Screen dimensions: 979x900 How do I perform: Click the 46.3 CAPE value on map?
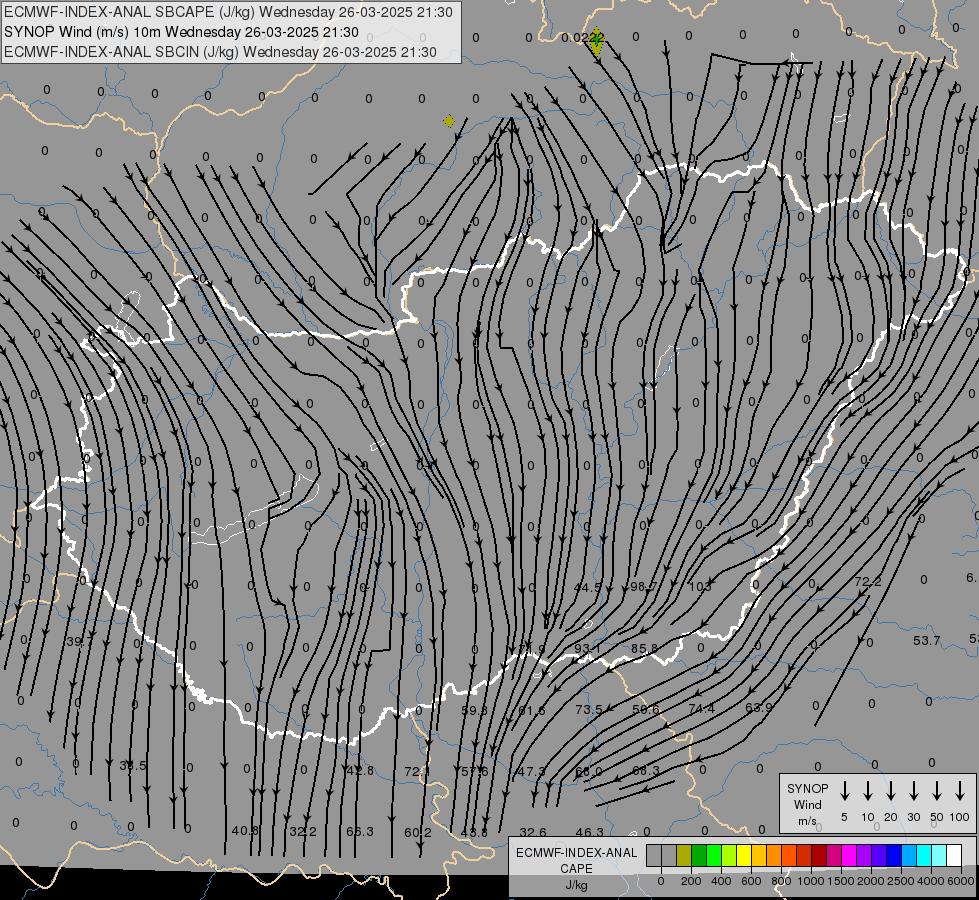[x=589, y=832]
